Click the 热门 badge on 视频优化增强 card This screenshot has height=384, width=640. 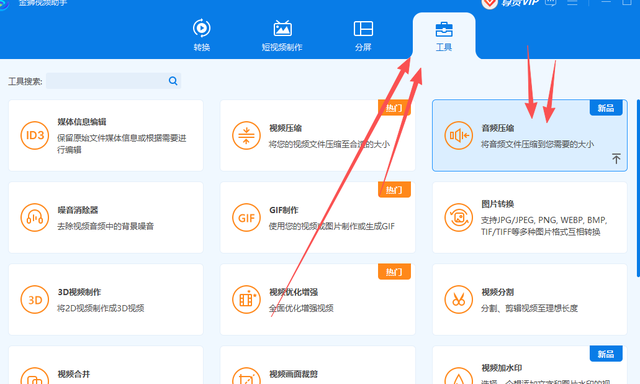394,272
